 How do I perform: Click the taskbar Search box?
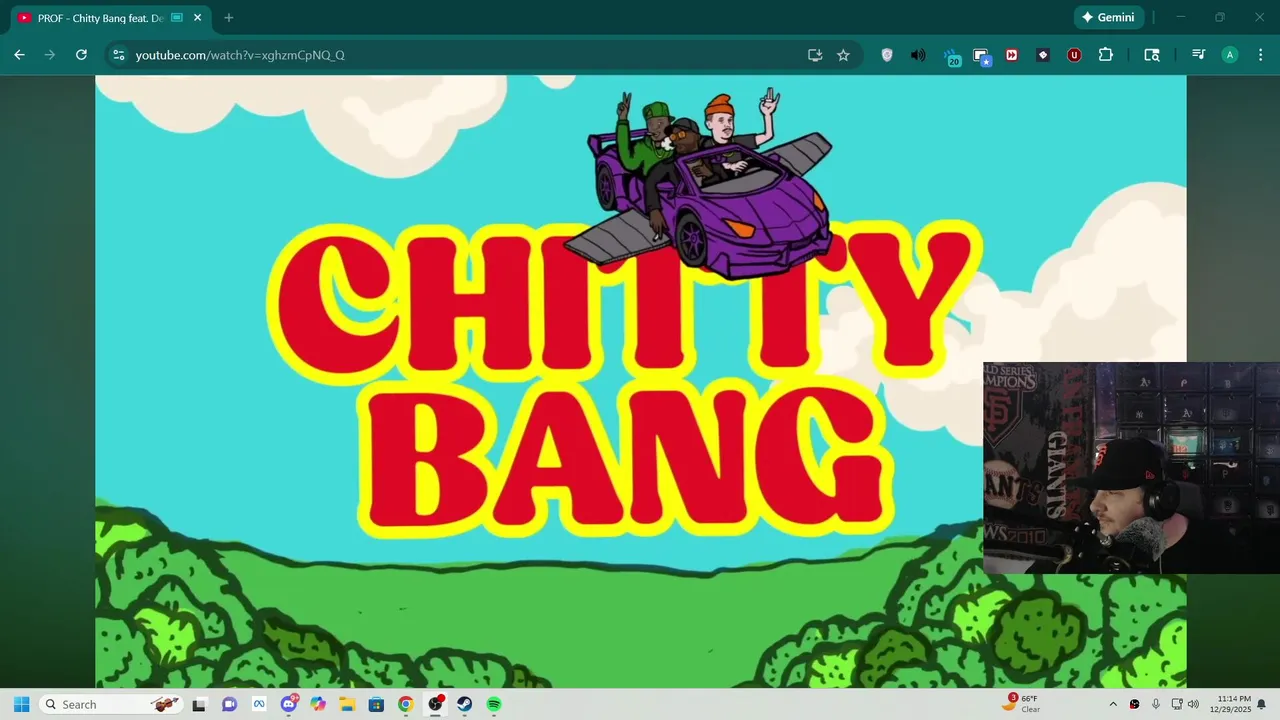coord(112,704)
